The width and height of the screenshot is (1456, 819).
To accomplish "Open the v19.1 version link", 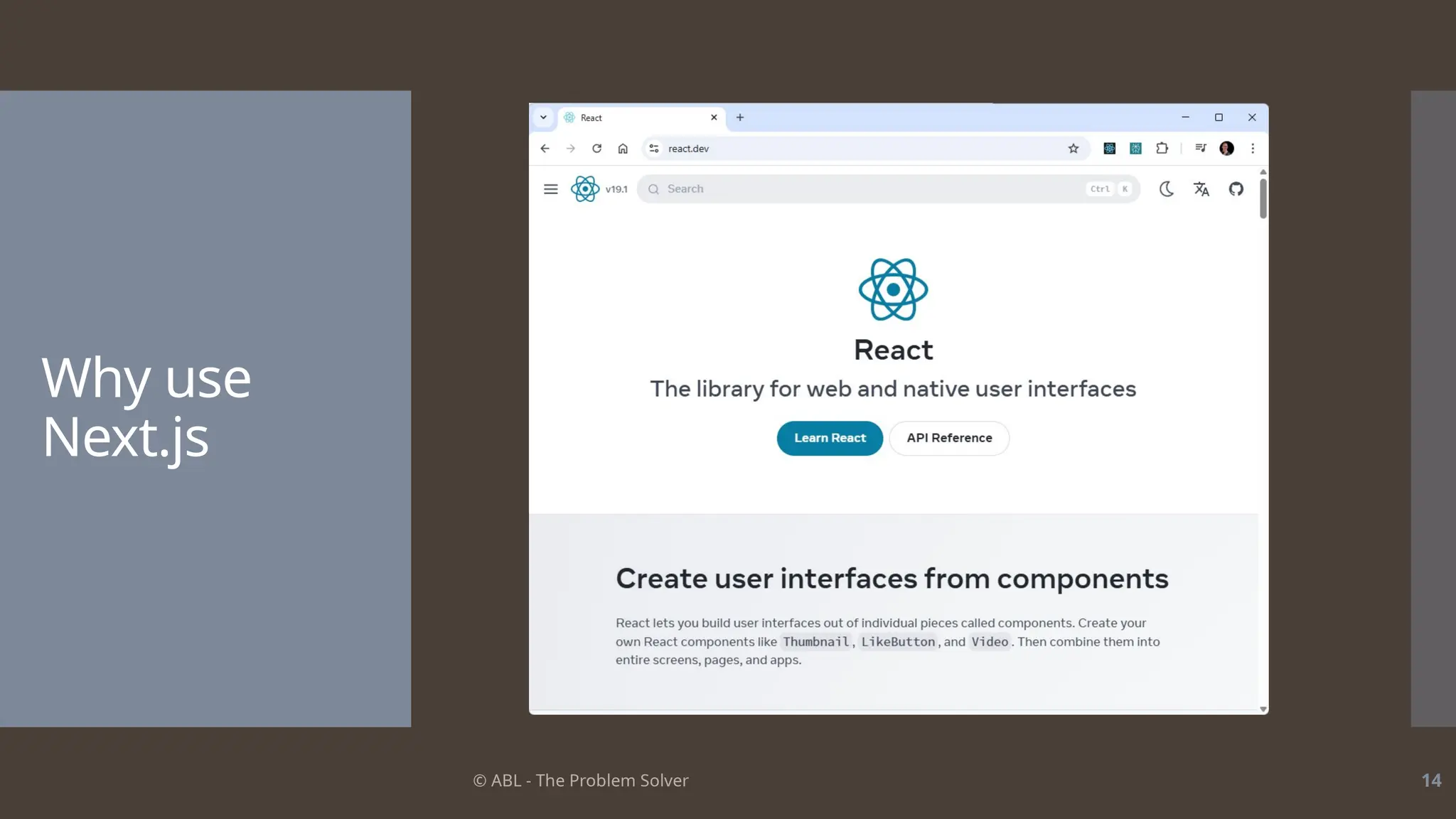I will pos(616,189).
